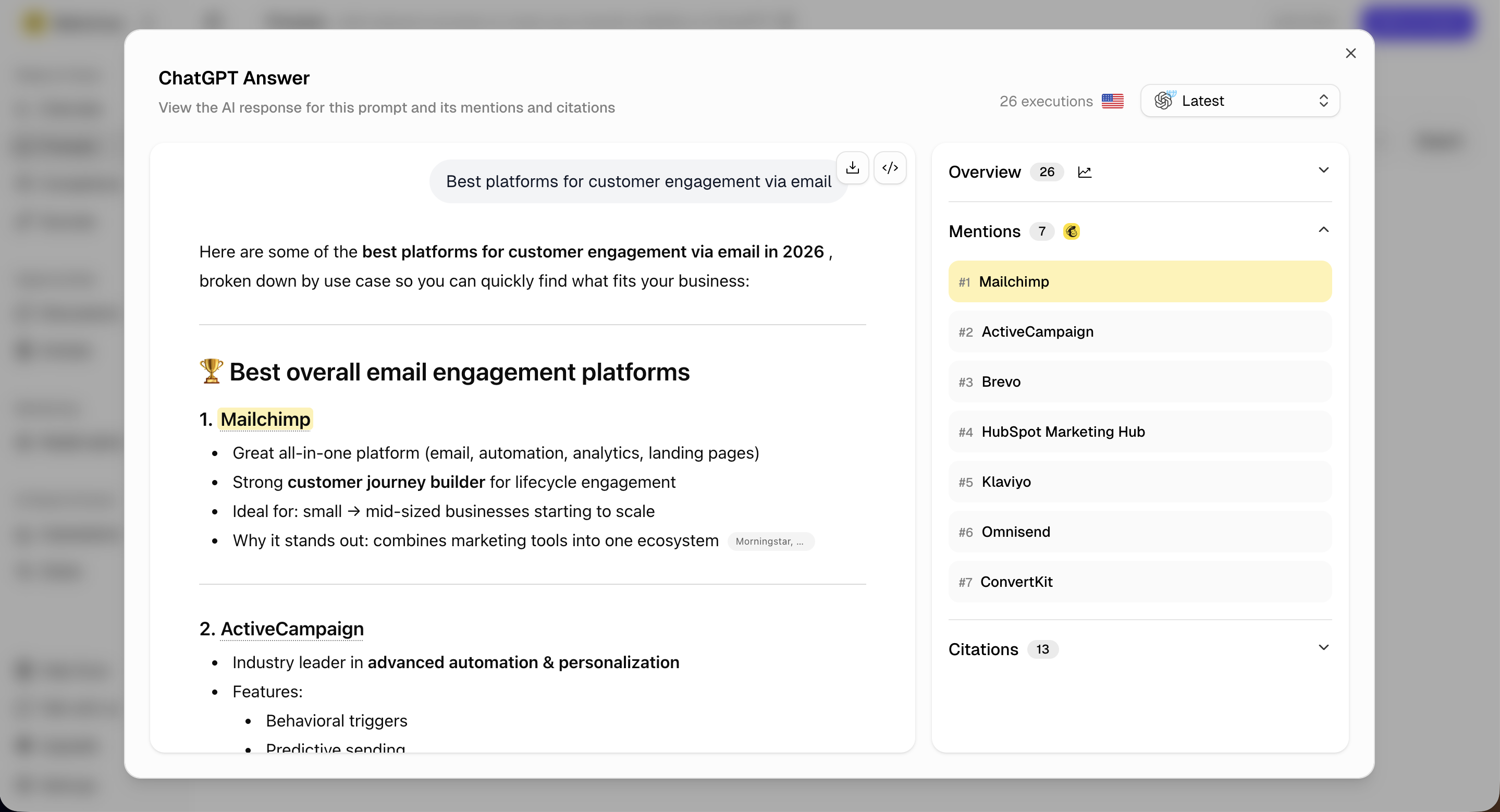This screenshot has height=812, width=1500.
Task: Select the #4 HubSpot Marketing Hub mention
Action: pyautogui.click(x=1139, y=432)
